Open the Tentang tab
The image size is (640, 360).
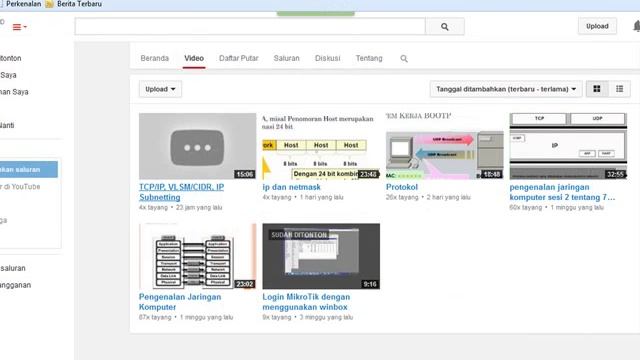369,58
